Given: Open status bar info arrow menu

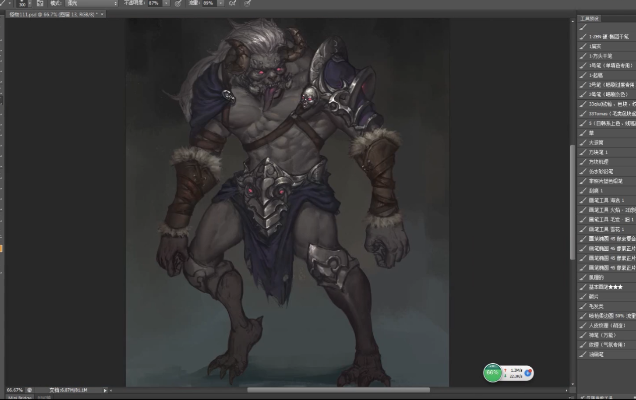Looking at the screenshot, I should (x=105, y=390).
